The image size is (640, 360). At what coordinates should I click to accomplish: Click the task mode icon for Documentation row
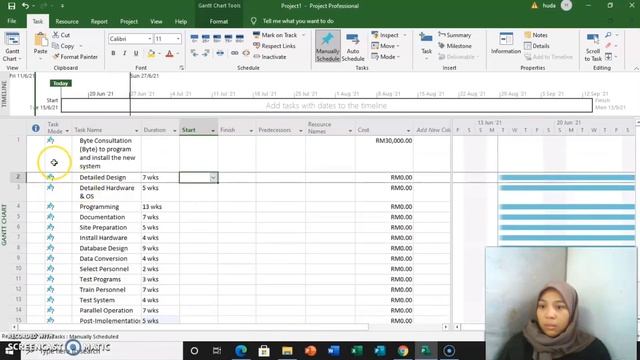tap(51, 217)
